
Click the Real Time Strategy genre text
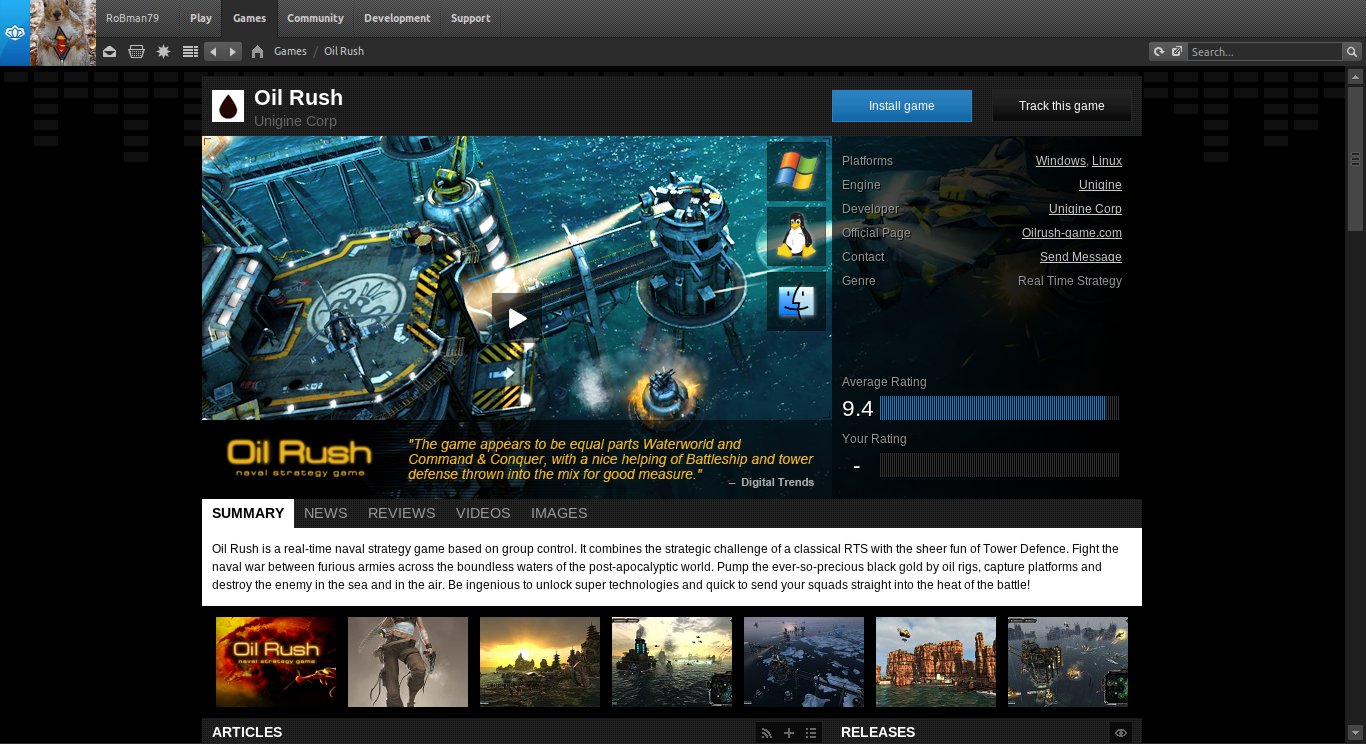point(1070,281)
